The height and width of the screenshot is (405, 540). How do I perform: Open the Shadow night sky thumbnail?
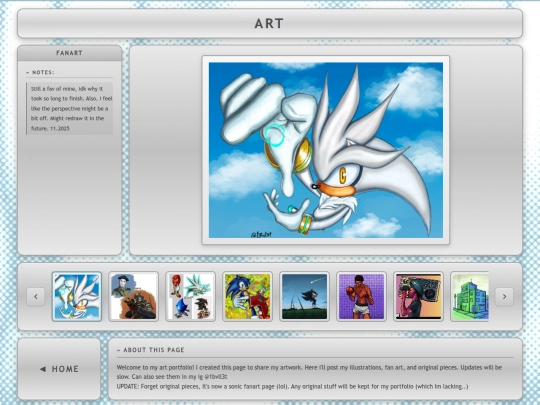click(304, 297)
